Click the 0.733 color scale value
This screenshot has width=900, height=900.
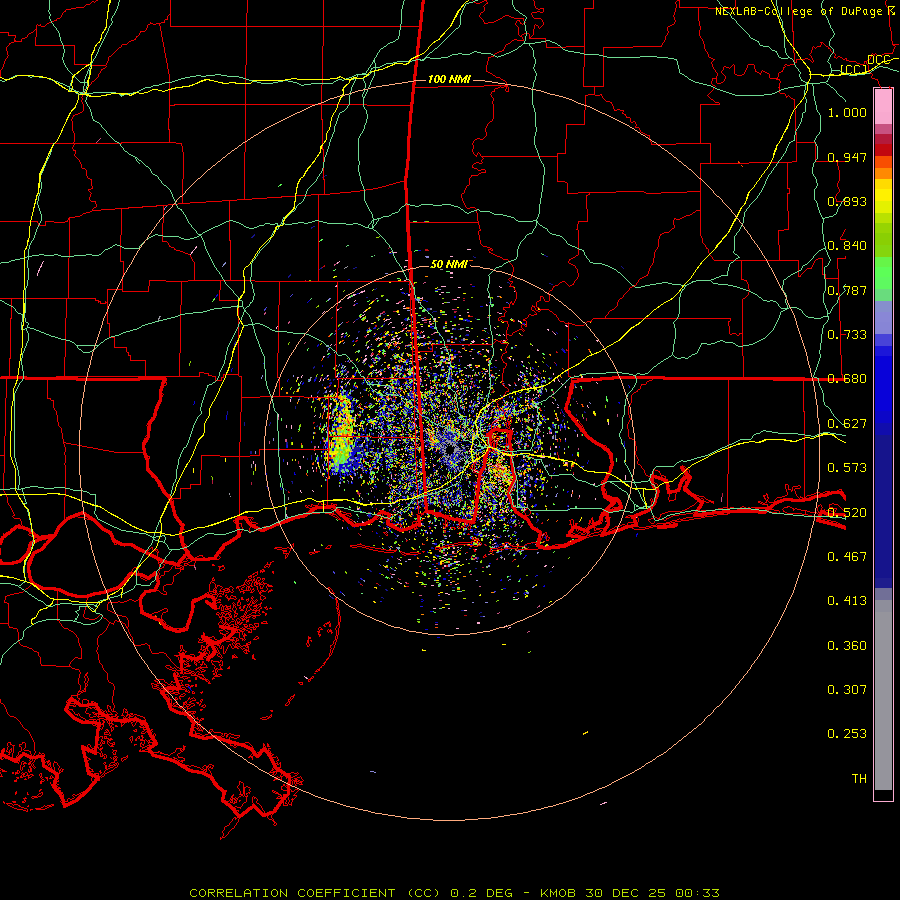(x=847, y=334)
